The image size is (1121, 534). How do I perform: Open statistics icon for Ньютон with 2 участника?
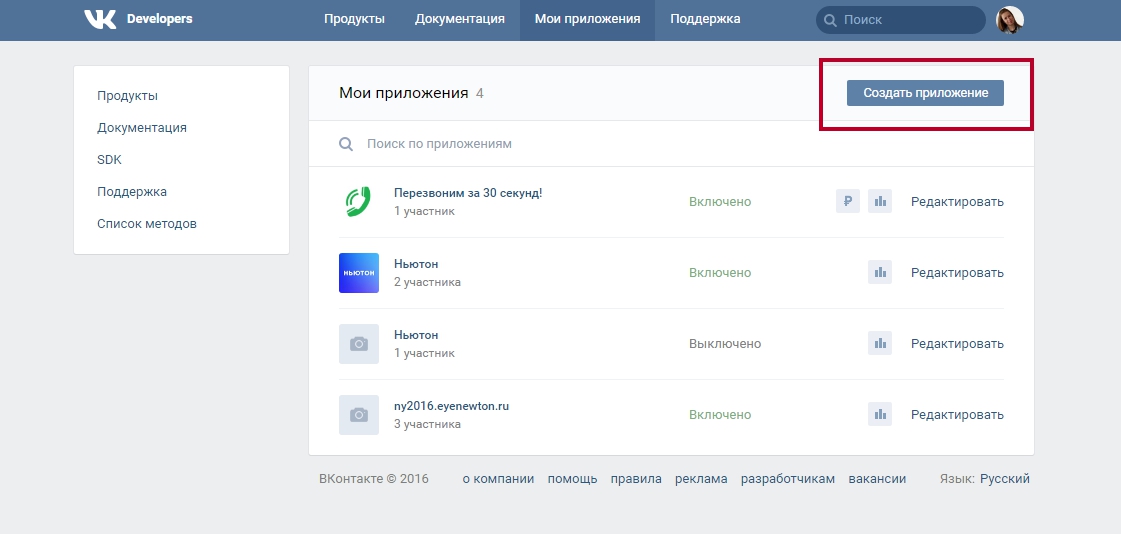point(880,272)
